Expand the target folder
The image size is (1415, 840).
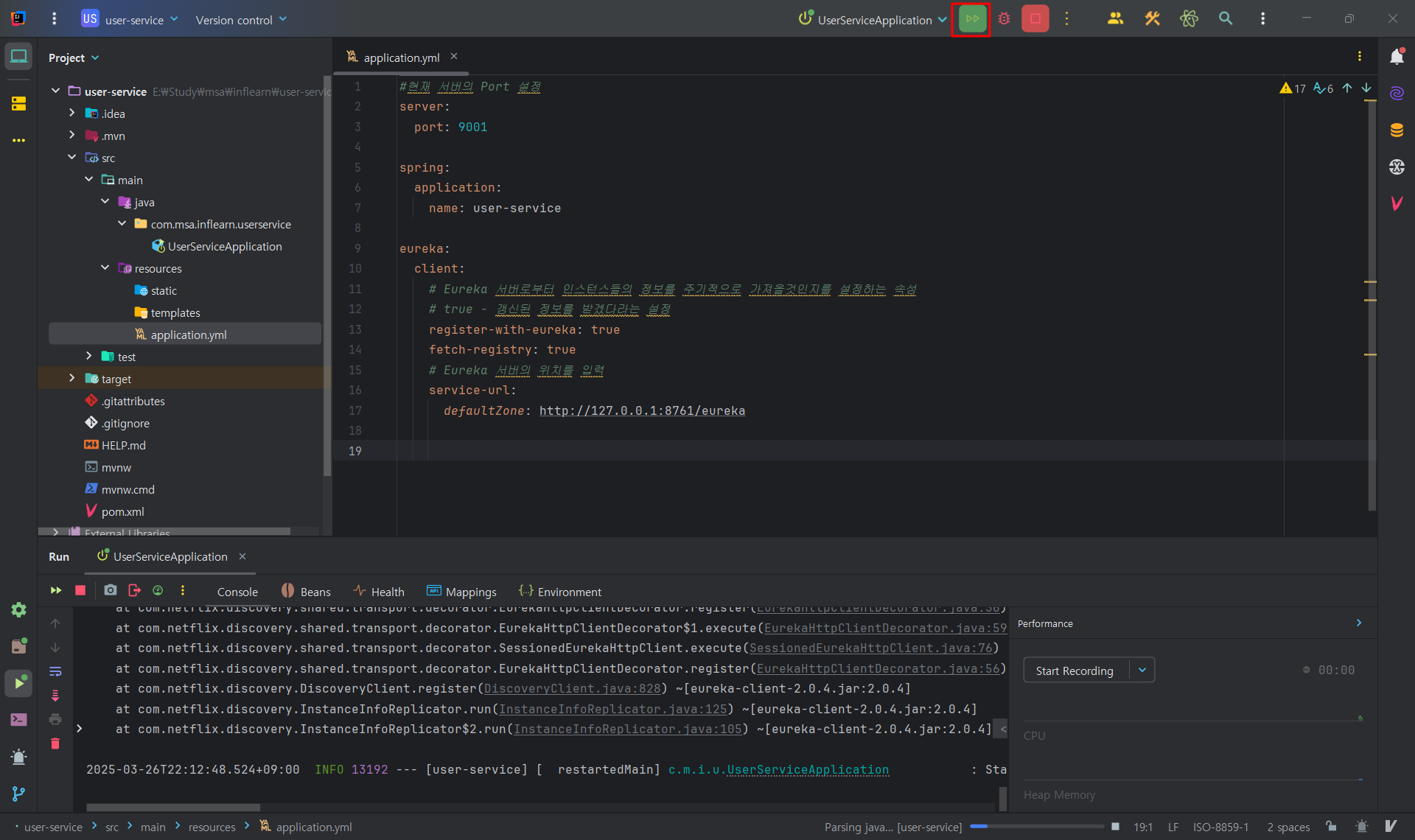(71, 378)
